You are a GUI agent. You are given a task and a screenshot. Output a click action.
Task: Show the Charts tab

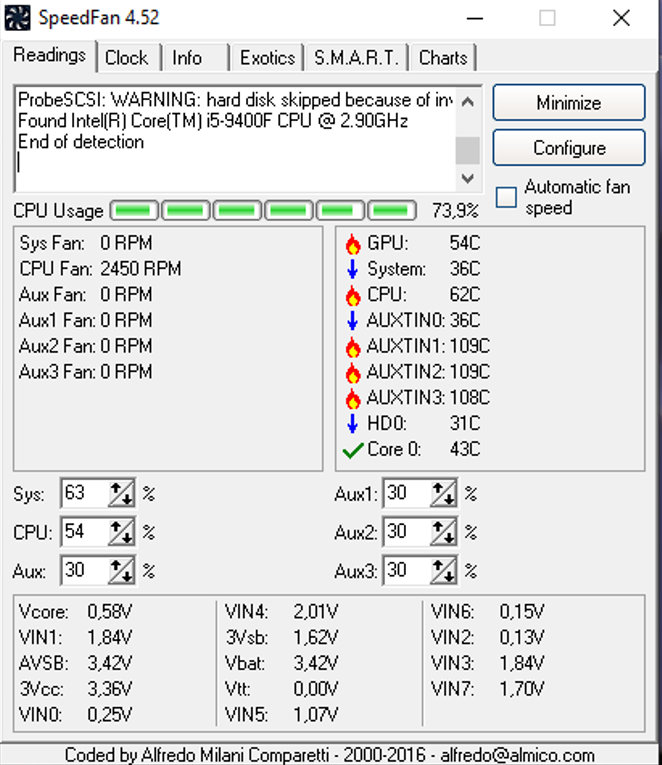[x=443, y=58]
